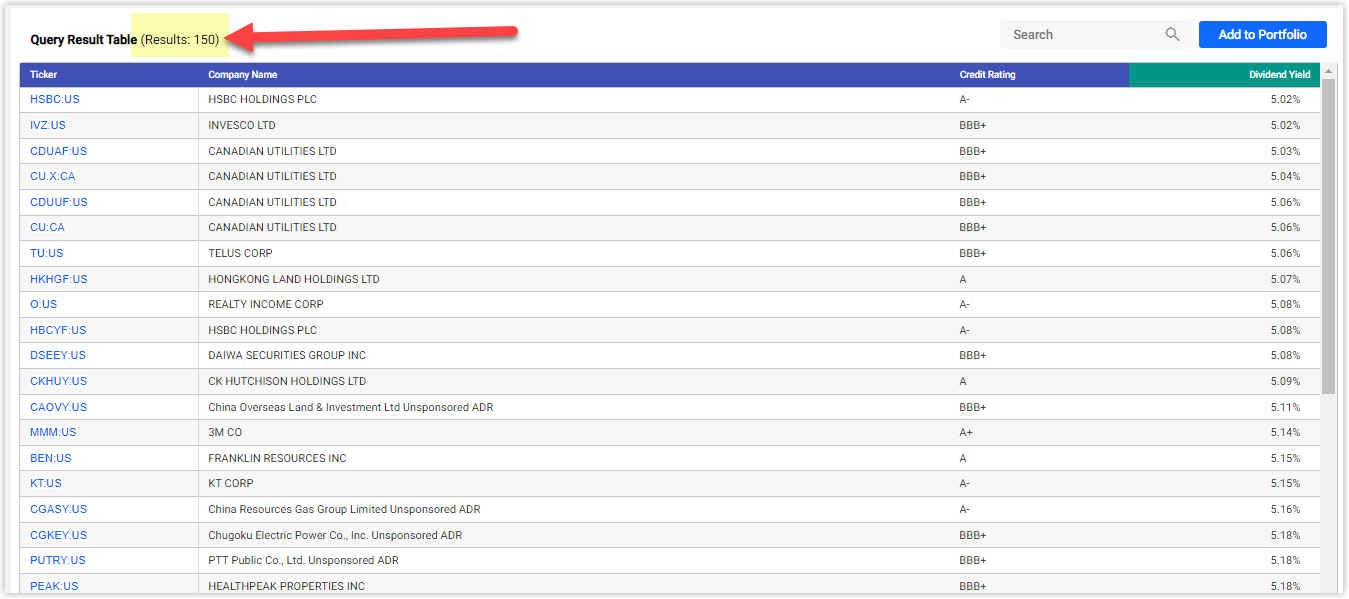Viewport: 1349px width, 599px height.
Task: Select the INVESCO LTD company name cell
Action: pos(574,125)
